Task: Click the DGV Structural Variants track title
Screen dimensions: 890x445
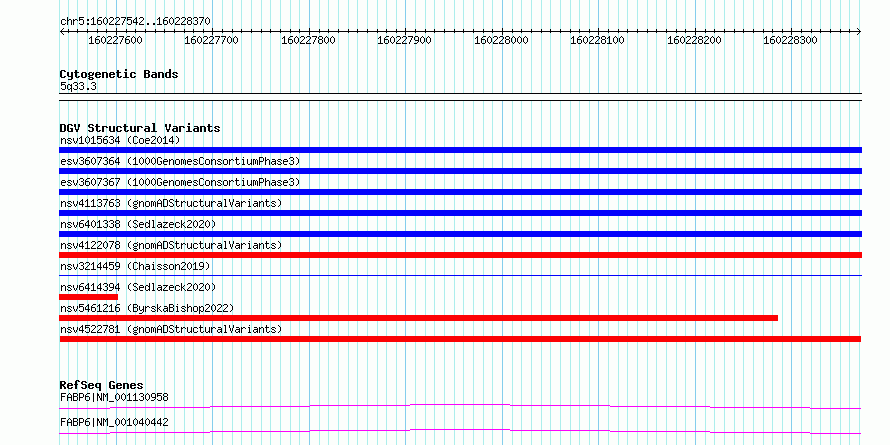Action: tap(140, 128)
